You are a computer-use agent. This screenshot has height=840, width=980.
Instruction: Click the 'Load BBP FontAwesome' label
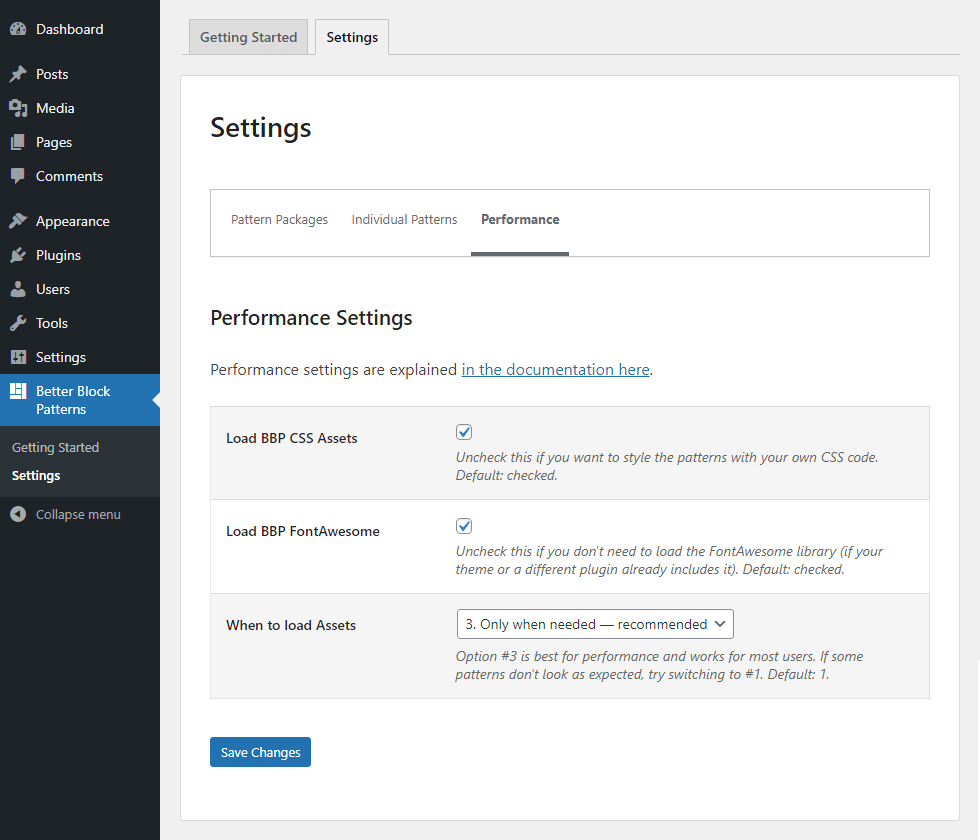tap(302, 531)
